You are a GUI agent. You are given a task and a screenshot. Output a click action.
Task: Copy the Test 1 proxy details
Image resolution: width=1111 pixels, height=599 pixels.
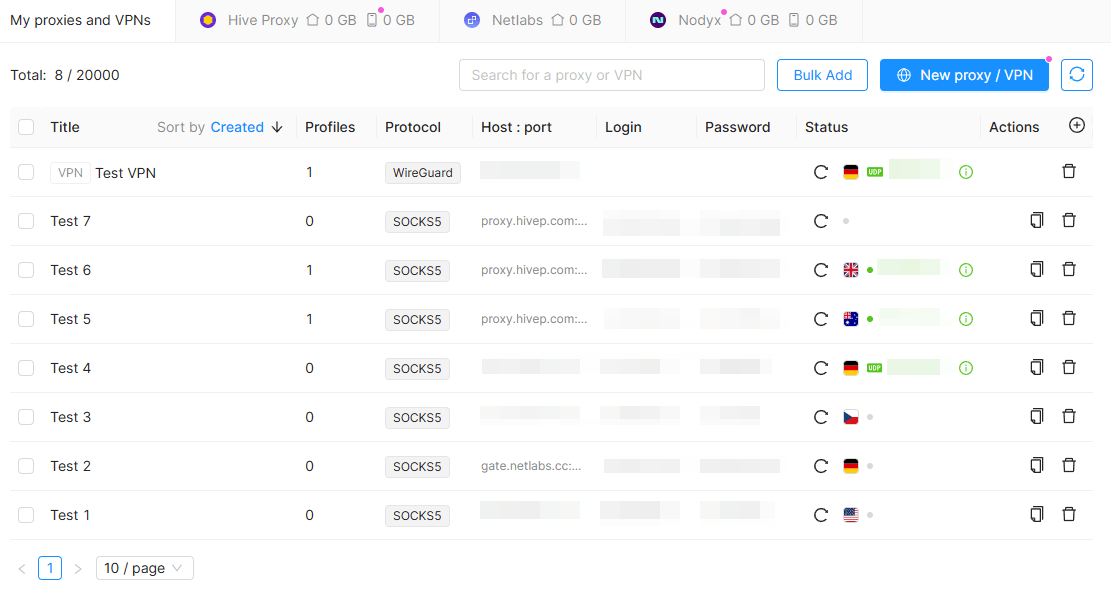[x=1037, y=513]
